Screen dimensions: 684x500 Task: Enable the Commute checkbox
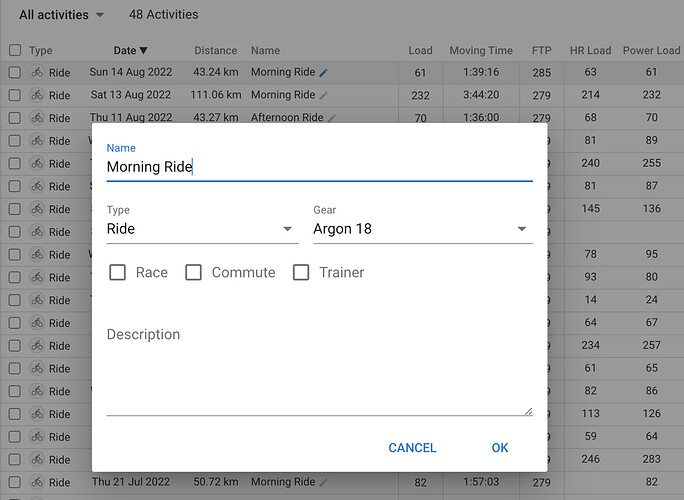193,272
